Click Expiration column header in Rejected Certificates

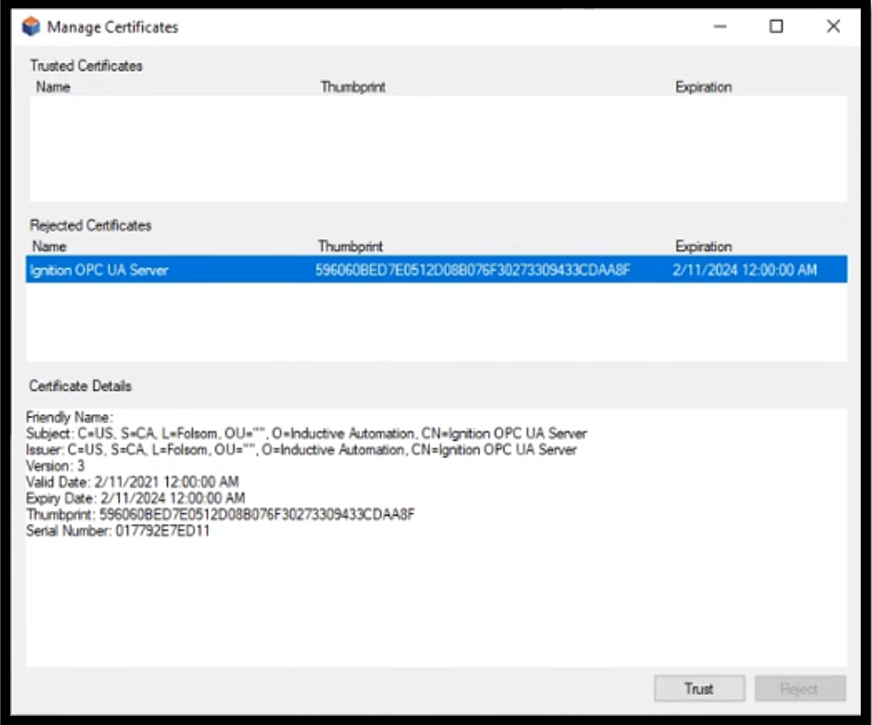click(703, 246)
